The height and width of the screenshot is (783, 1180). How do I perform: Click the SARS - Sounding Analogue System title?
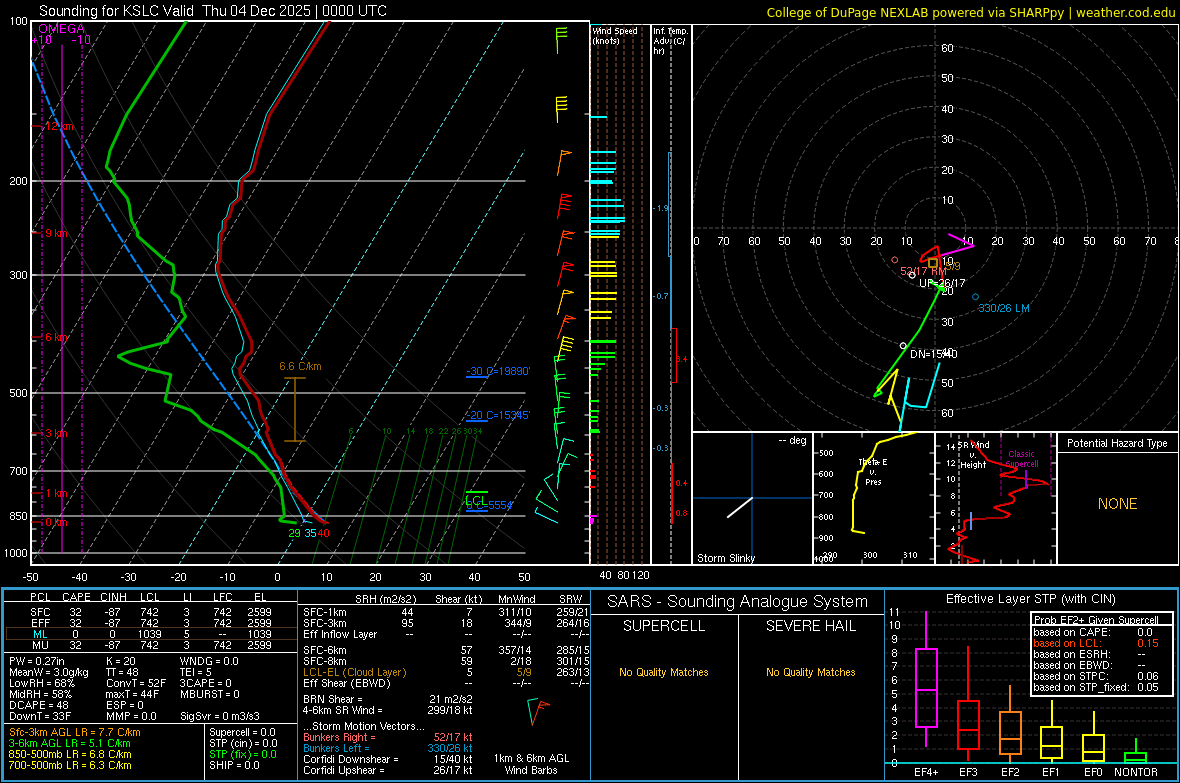click(738, 602)
